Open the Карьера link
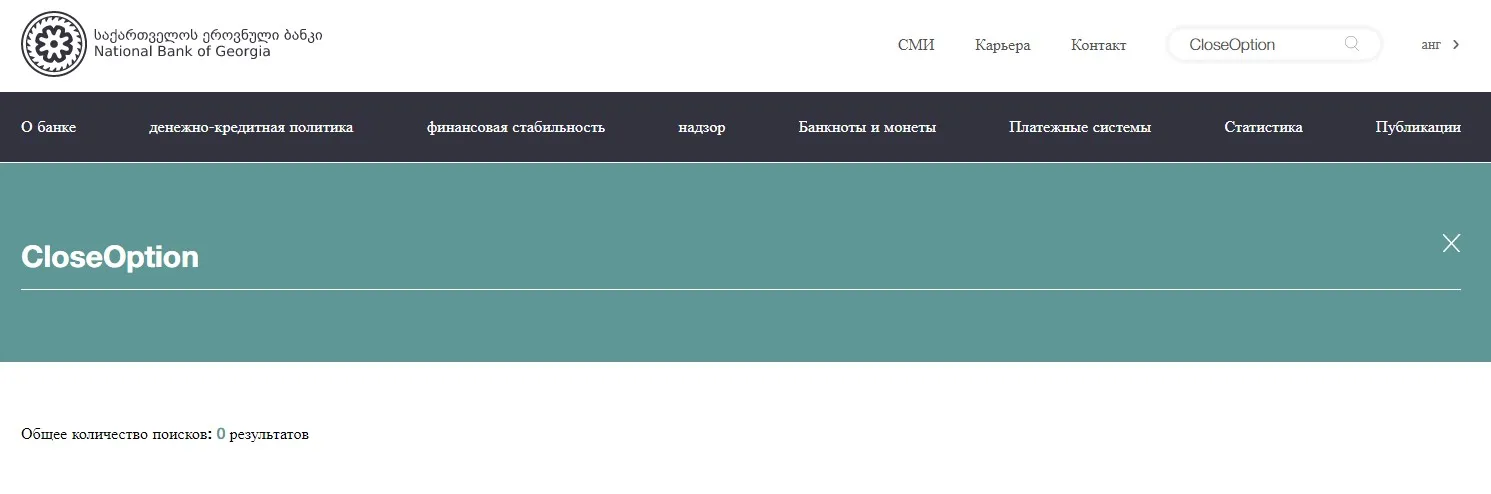Viewport: 1491px width, 494px height. point(1002,45)
